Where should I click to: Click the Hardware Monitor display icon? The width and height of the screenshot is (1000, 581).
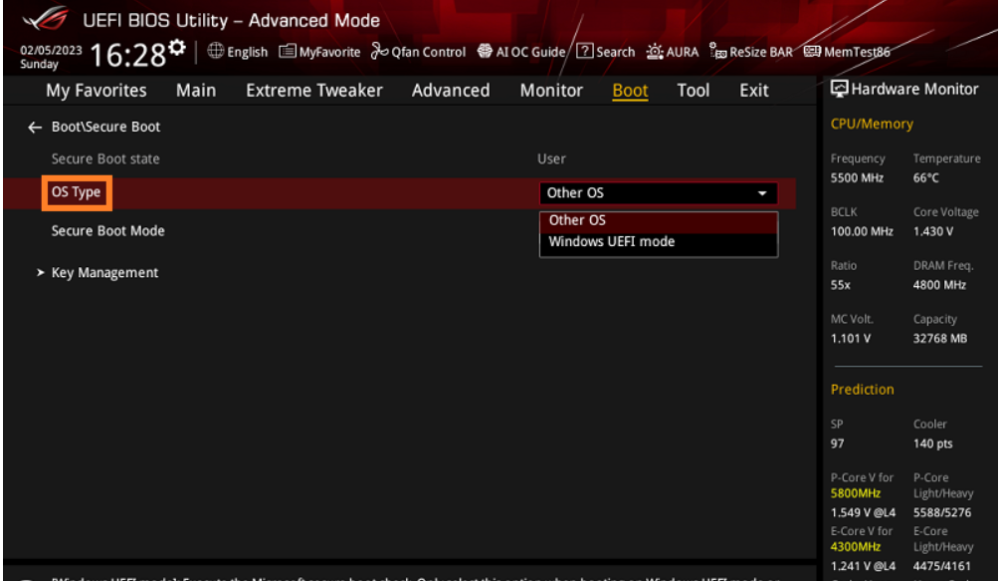coord(839,89)
